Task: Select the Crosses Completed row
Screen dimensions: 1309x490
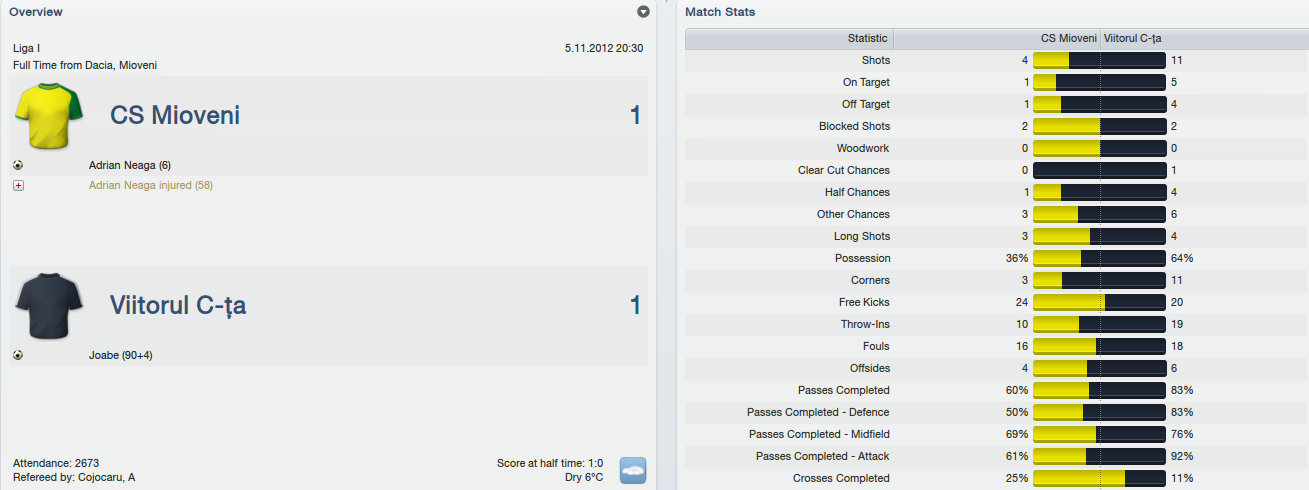Action: point(997,478)
